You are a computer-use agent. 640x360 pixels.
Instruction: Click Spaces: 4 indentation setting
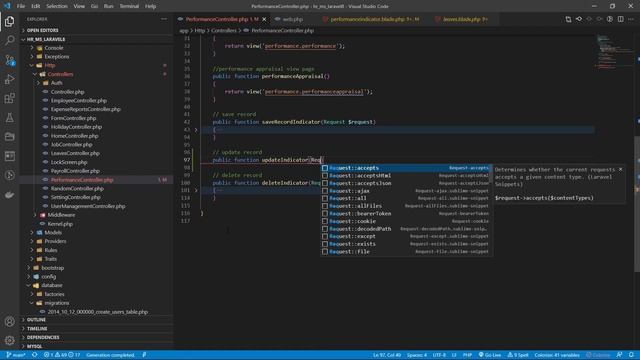click(417, 355)
